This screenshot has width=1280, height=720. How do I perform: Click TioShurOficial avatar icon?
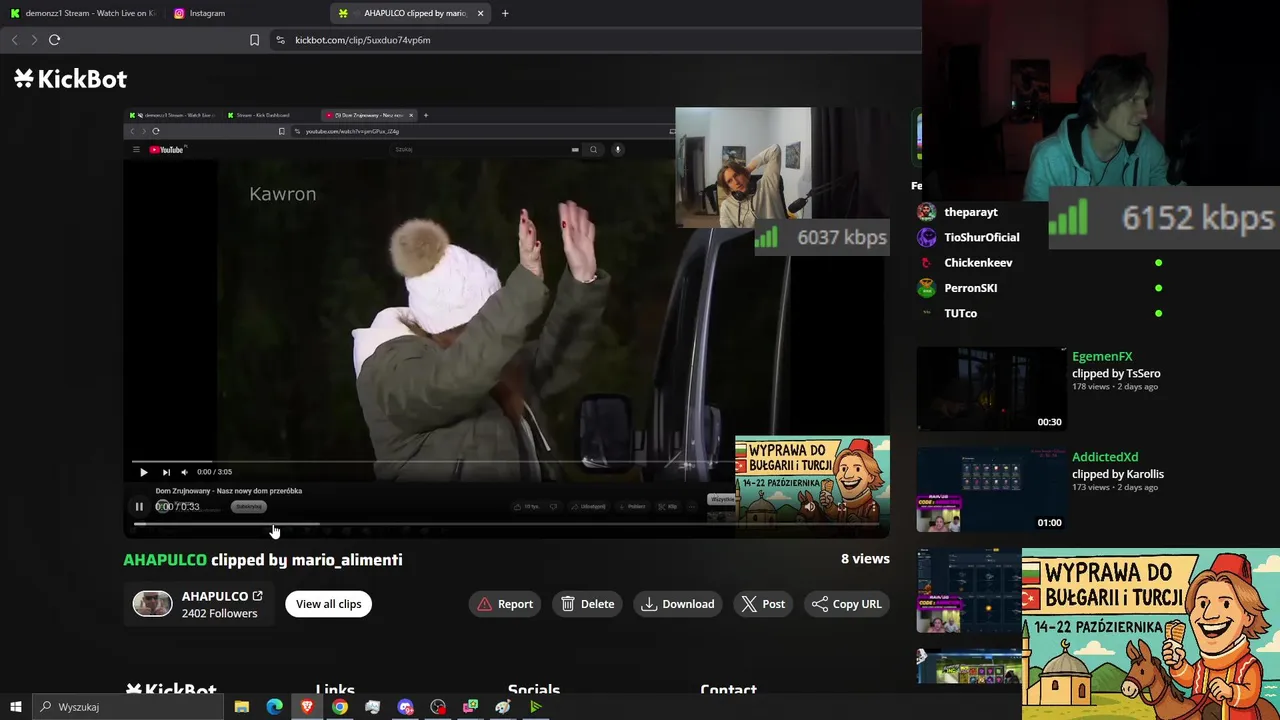click(x=927, y=237)
